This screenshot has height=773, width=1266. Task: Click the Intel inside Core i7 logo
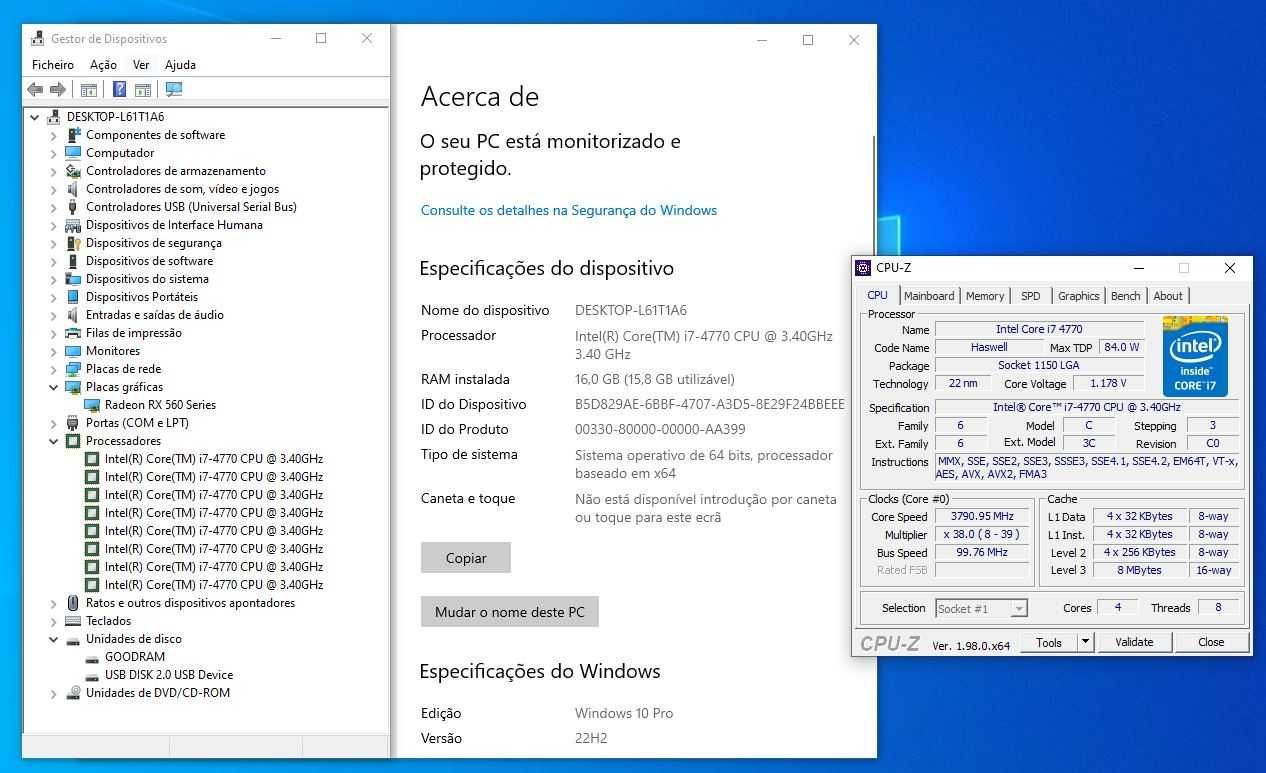click(1195, 356)
